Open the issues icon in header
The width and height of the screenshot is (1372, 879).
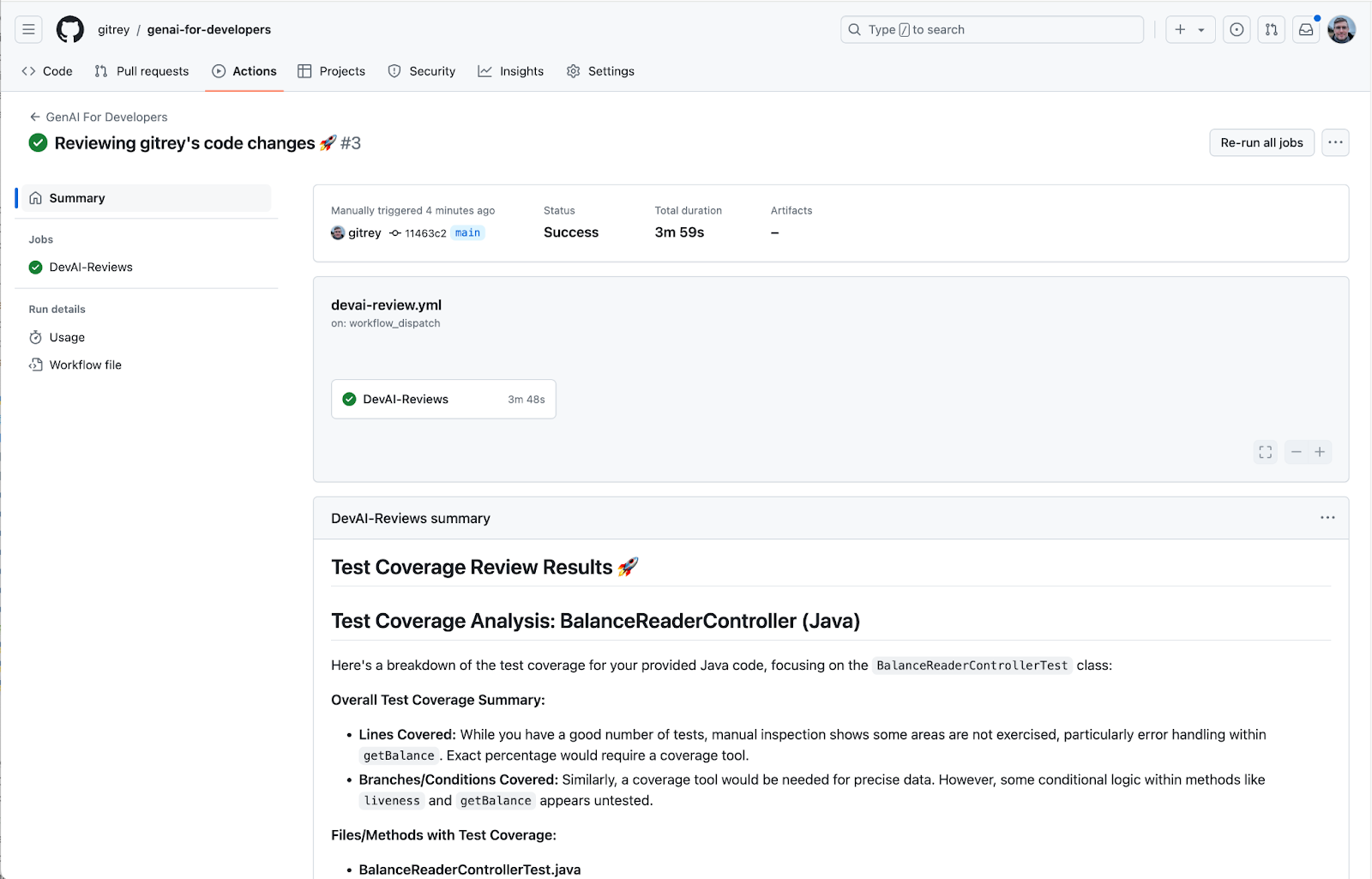click(x=1237, y=29)
